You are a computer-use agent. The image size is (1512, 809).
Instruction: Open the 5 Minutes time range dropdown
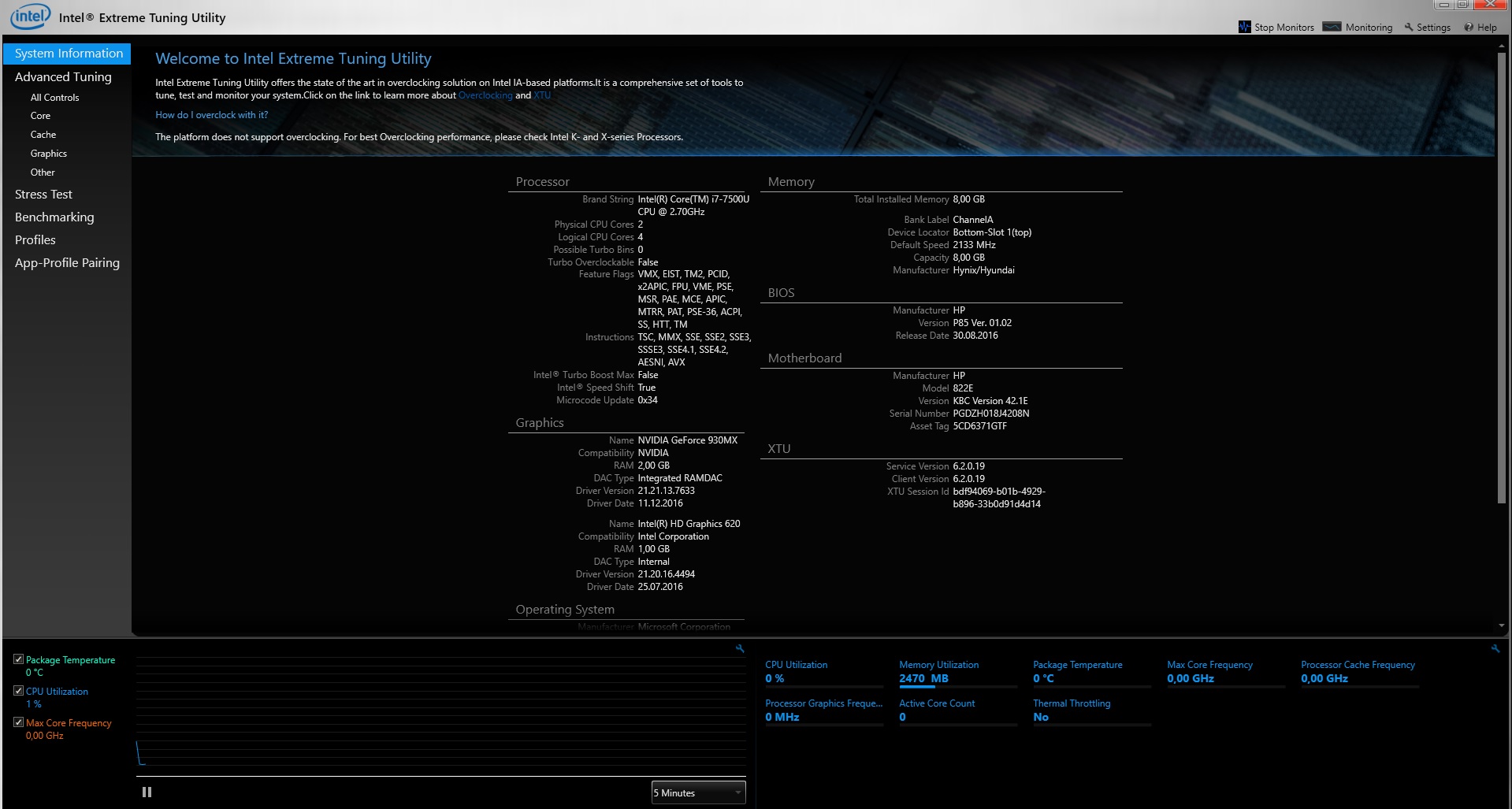click(x=698, y=792)
